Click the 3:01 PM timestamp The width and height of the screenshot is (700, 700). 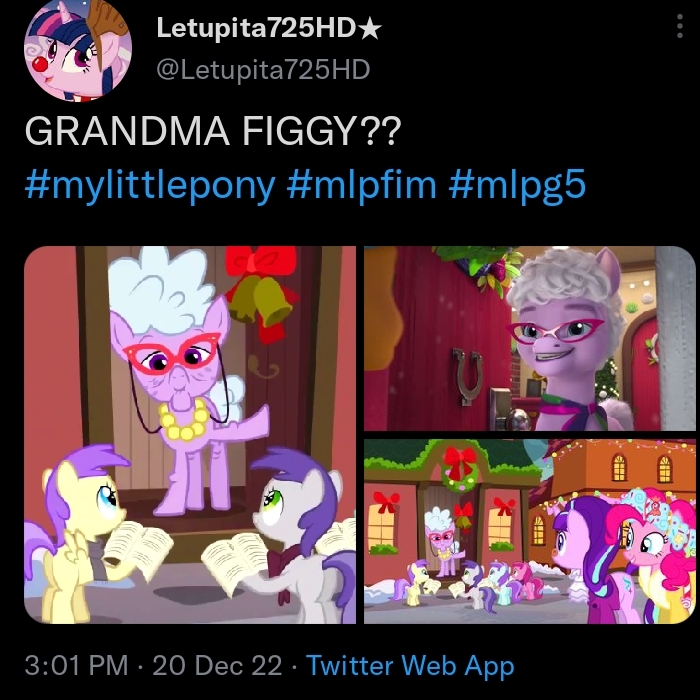76,665
